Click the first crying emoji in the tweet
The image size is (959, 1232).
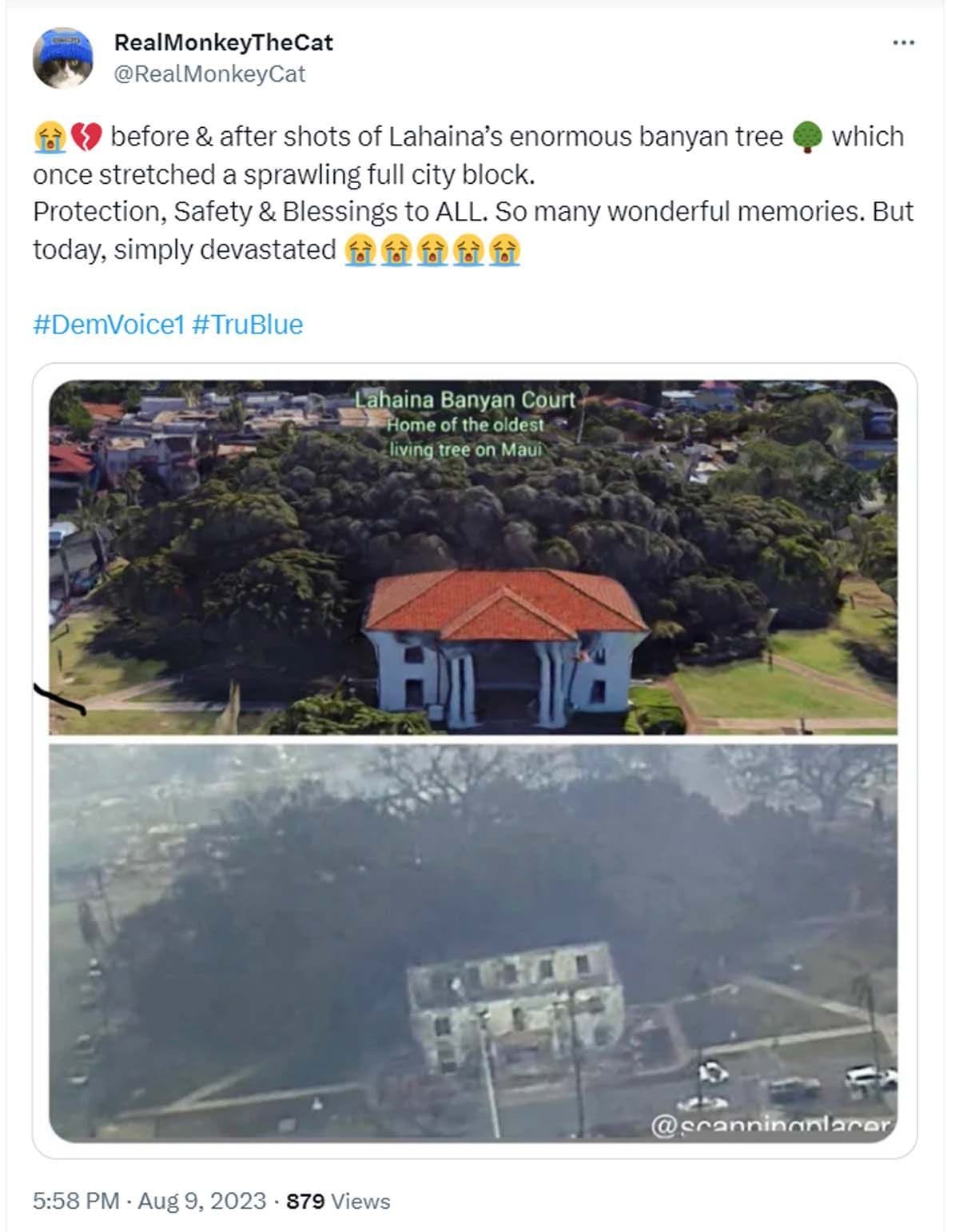48,138
